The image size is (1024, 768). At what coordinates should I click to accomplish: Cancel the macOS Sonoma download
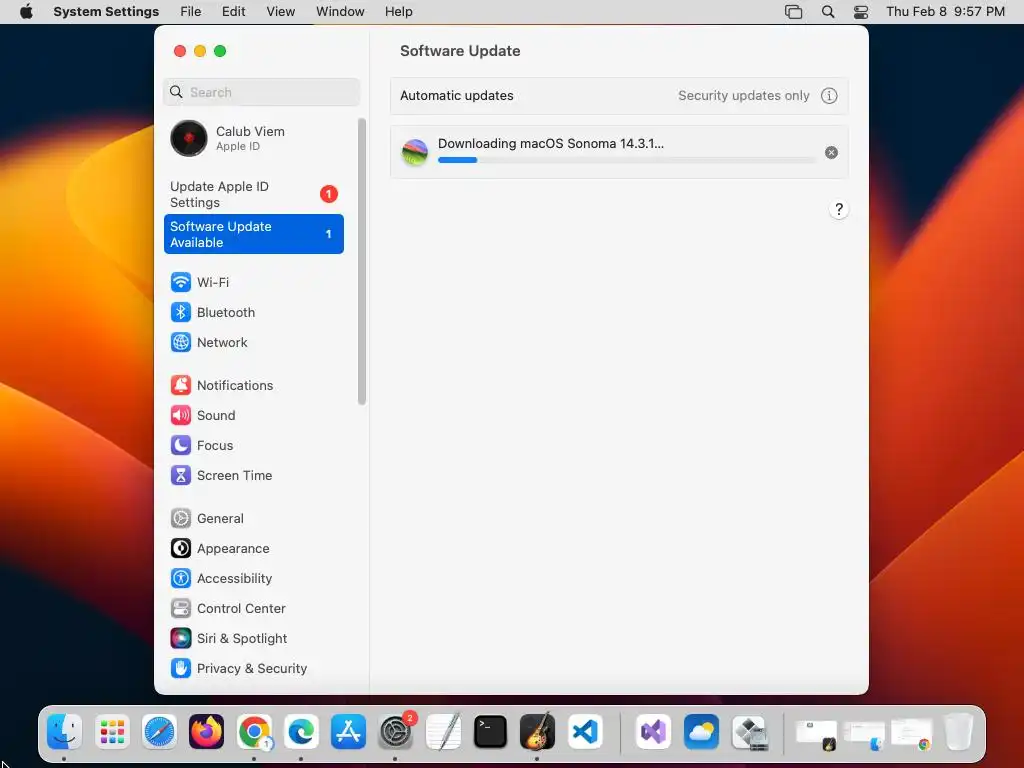831,152
